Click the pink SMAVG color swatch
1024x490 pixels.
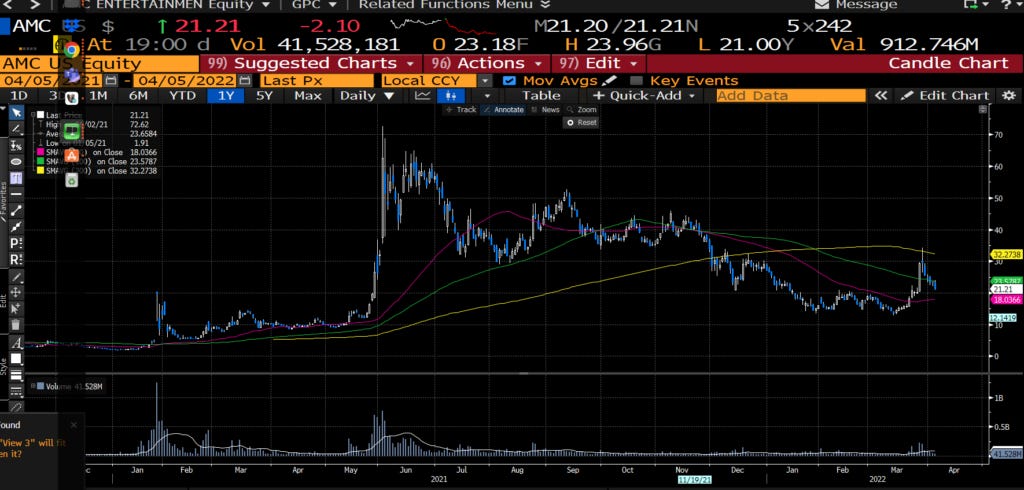(40, 152)
